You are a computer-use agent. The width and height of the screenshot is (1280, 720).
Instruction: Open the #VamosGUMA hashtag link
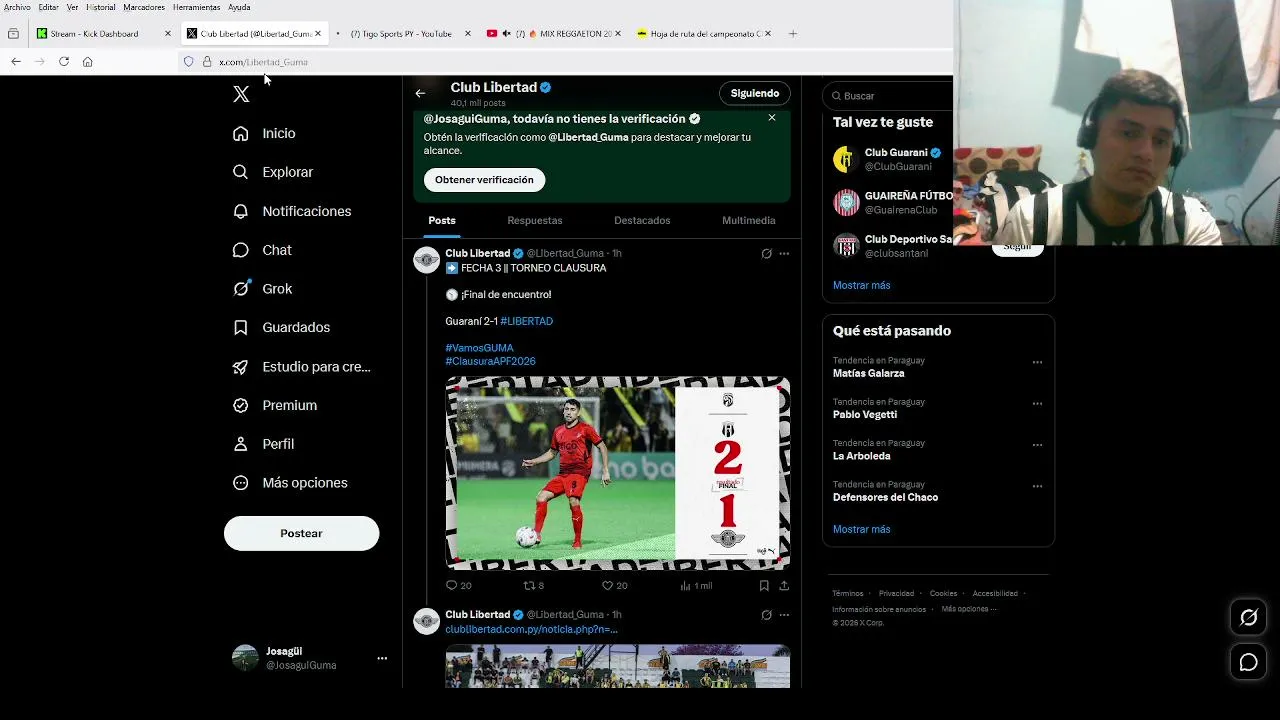click(x=479, y=348)
